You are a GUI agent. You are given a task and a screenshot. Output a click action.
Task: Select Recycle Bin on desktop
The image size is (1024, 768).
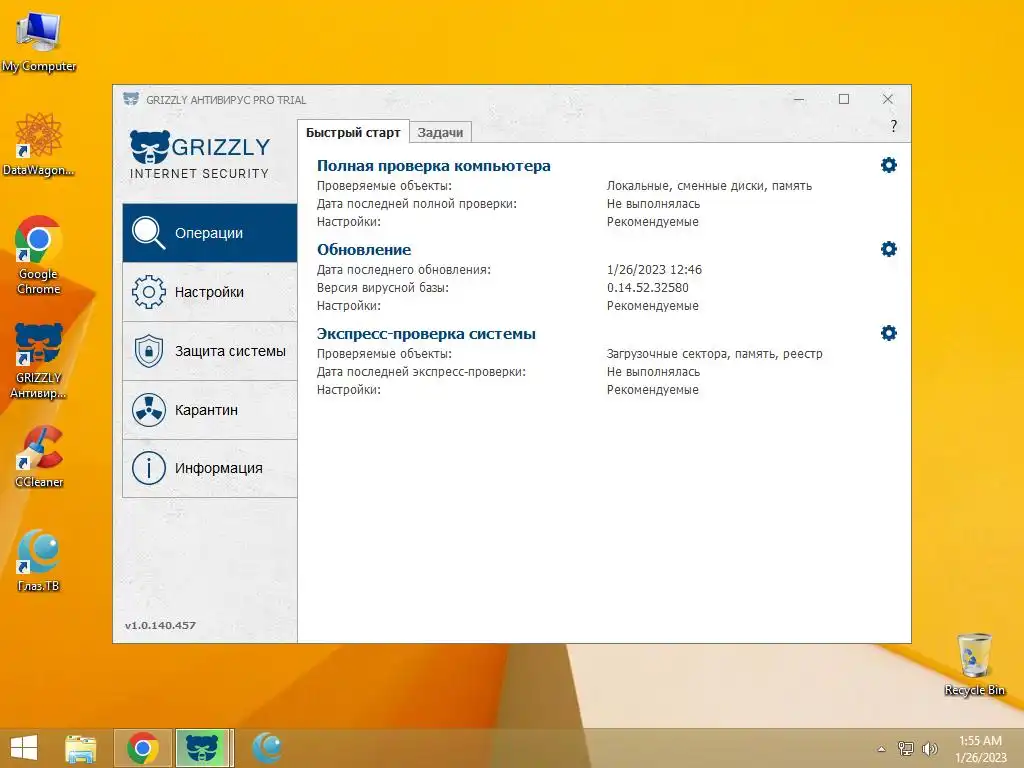[x=974, y=664]
